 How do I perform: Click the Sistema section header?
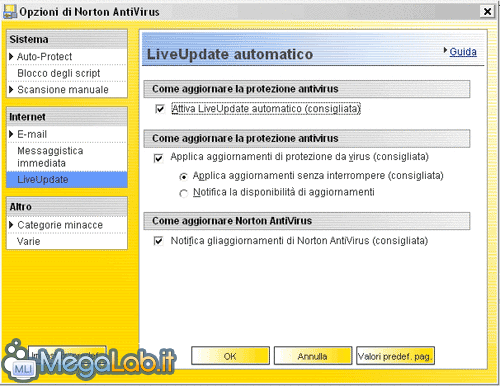(67, 39)
